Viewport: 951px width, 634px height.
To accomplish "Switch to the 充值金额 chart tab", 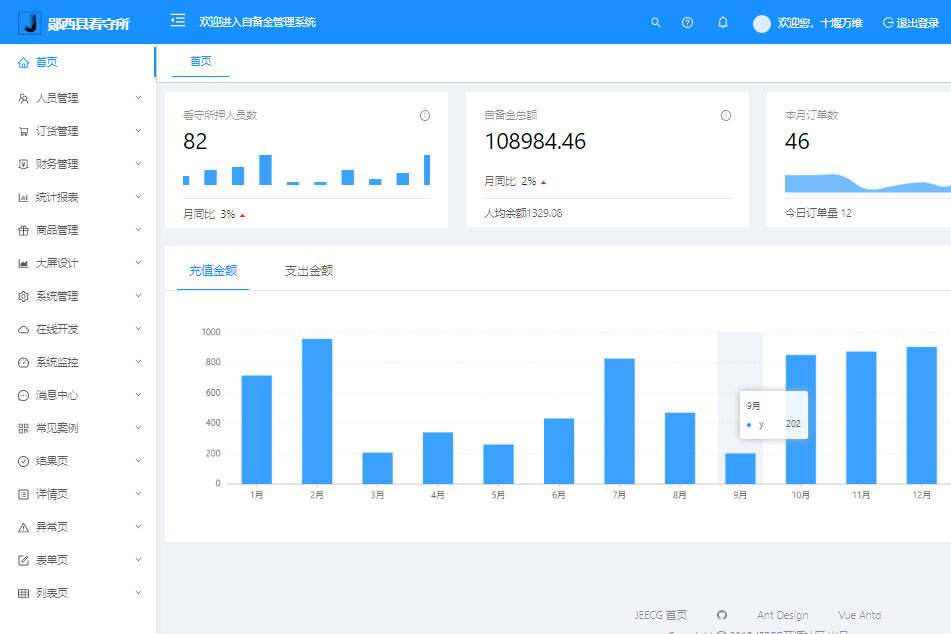I will coord(213,271).
